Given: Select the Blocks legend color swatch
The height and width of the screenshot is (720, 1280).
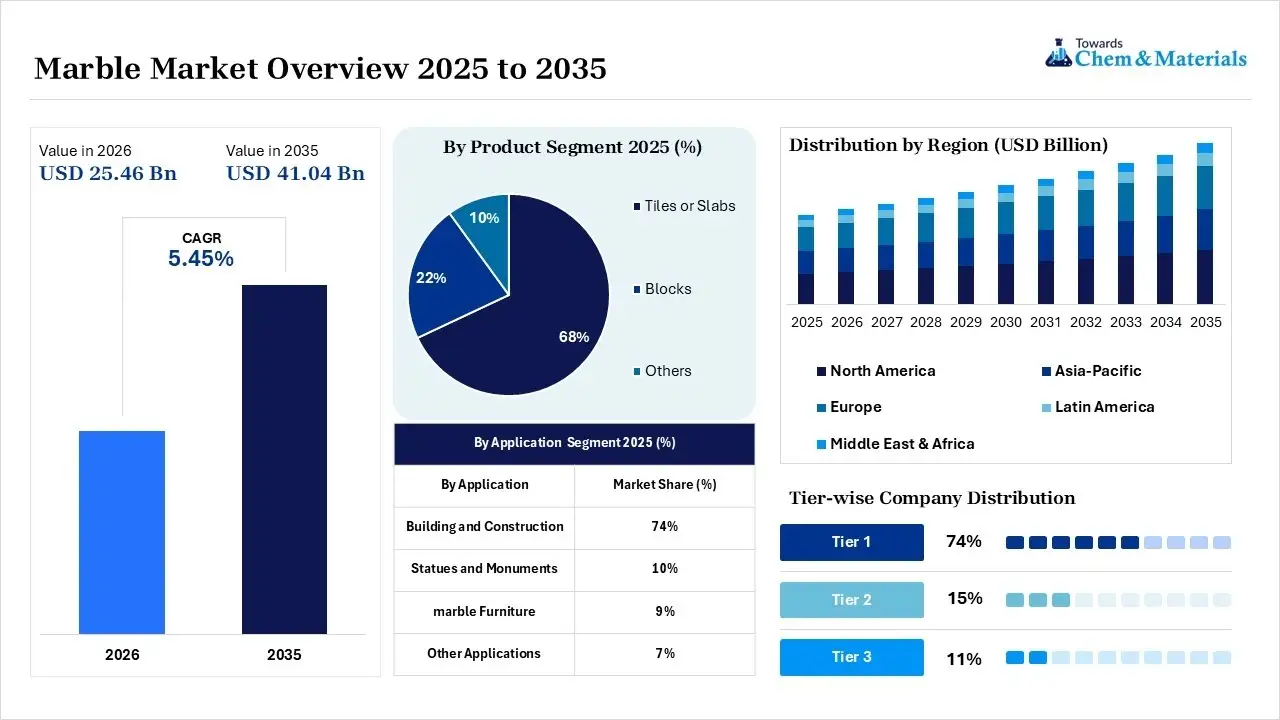Looking at the screenshot, I should [x=637, y=289].
